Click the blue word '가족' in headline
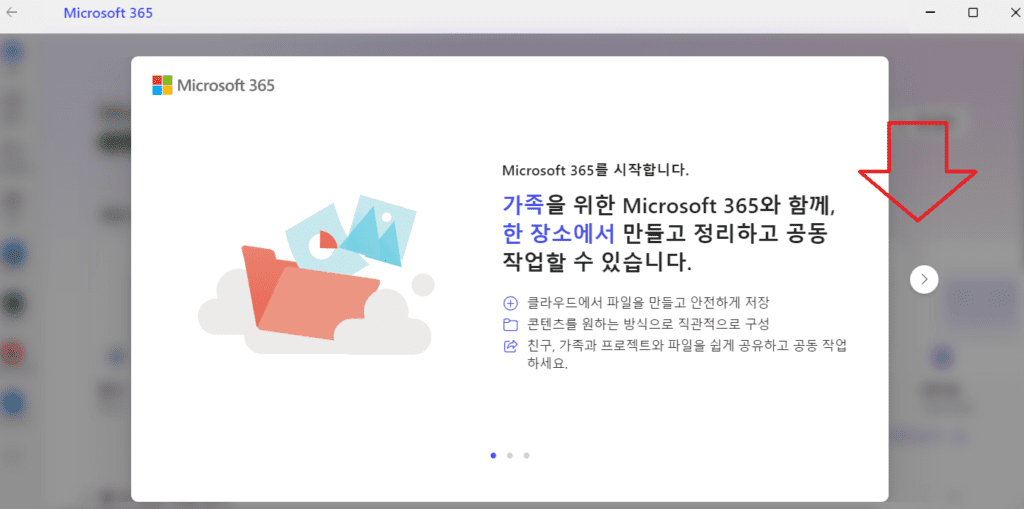 (523, 205)
